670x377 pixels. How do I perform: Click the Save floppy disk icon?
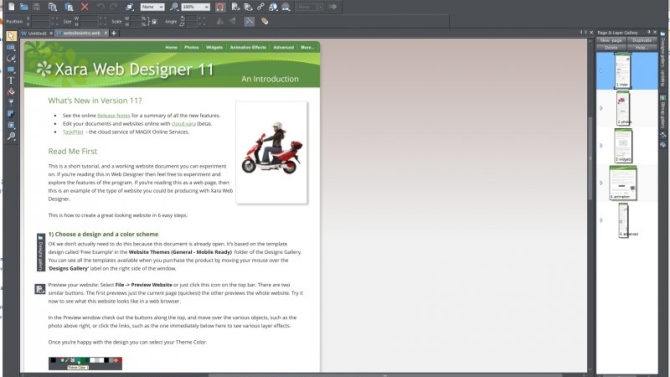coord(37,7)
